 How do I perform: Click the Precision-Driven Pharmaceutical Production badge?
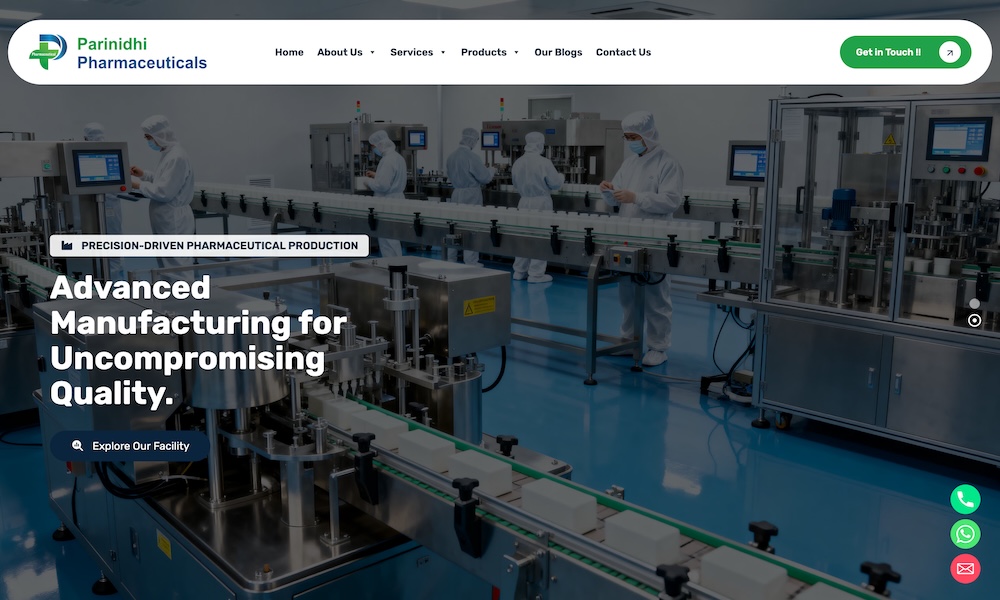(208, 244)
